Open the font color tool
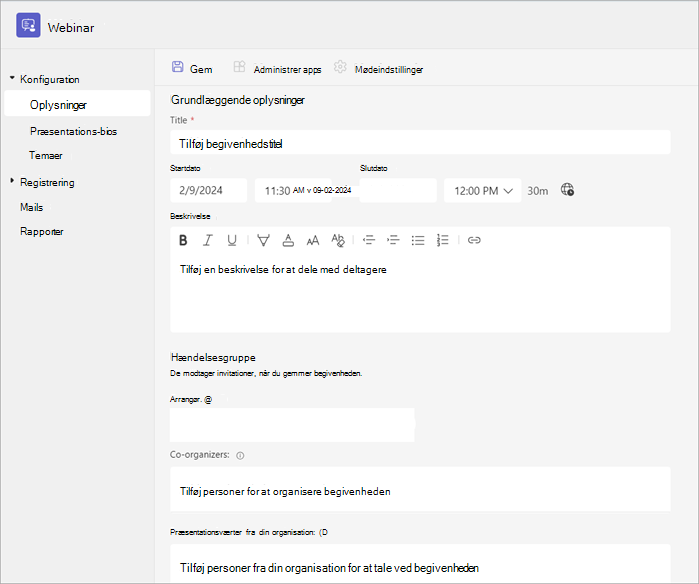699x584 pixels. click(x=288, y=240)
